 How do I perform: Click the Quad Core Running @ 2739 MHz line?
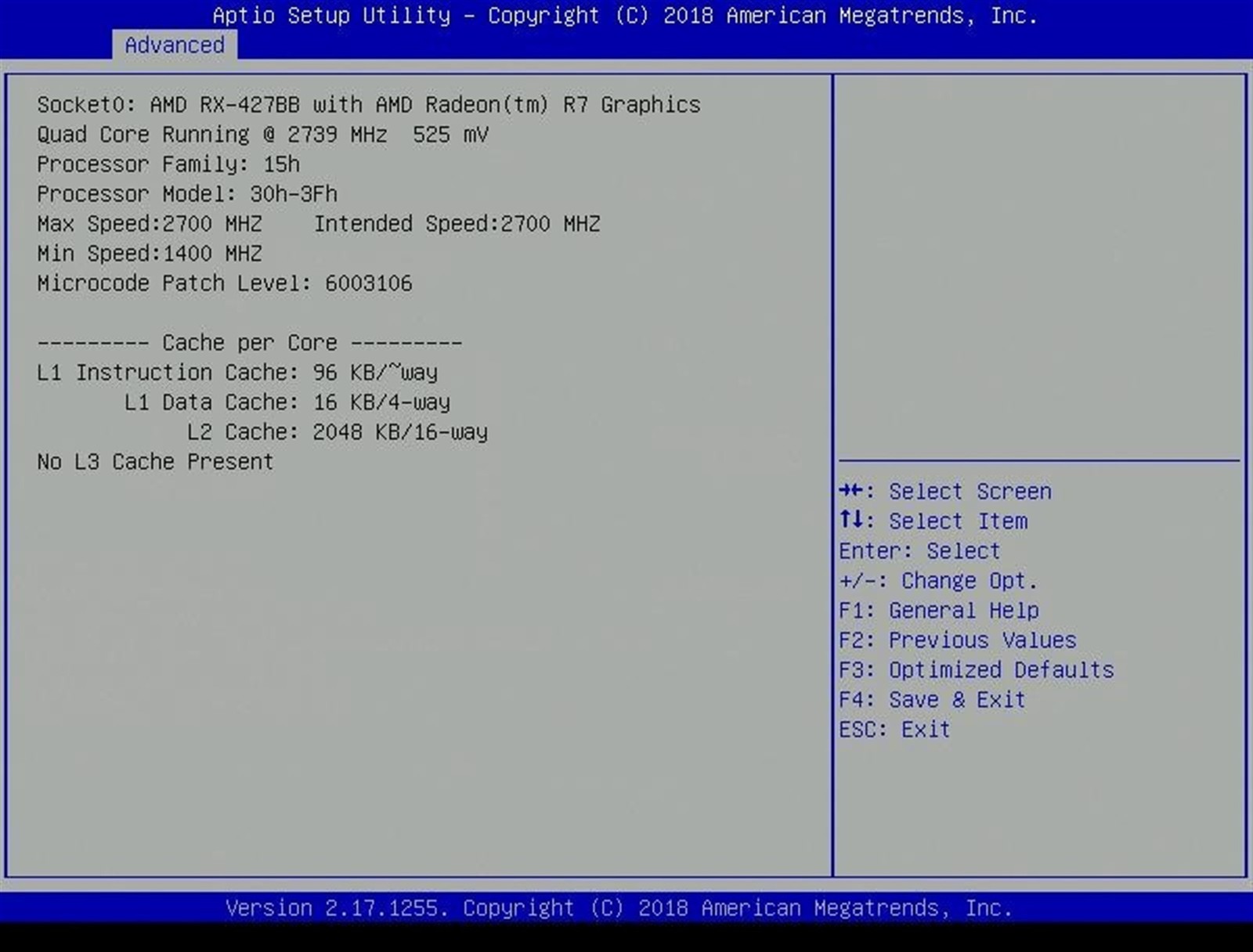[x=263, y=134]
